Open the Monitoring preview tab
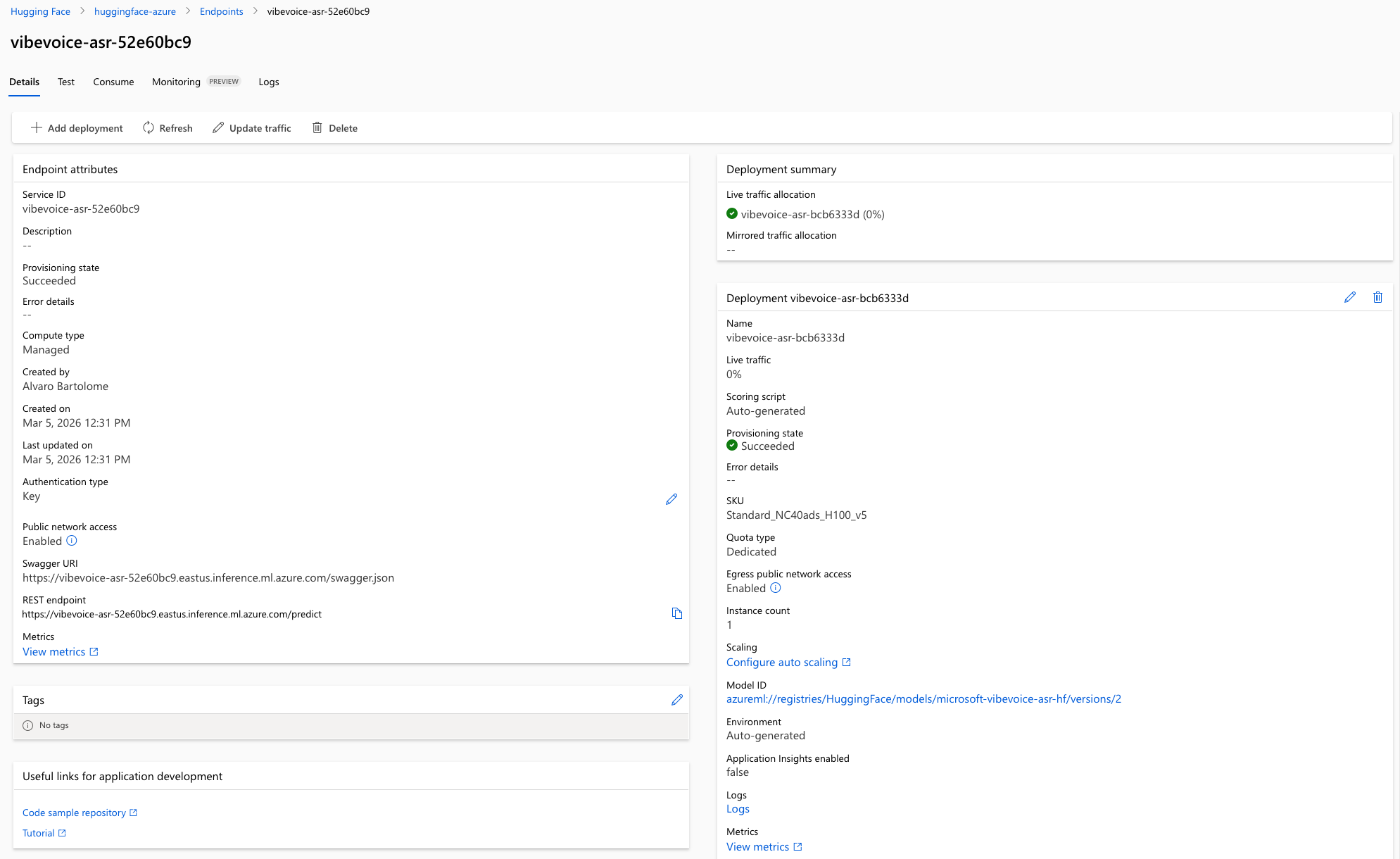1400x859 pixels. pyautogui.click(x=196, y=82)
